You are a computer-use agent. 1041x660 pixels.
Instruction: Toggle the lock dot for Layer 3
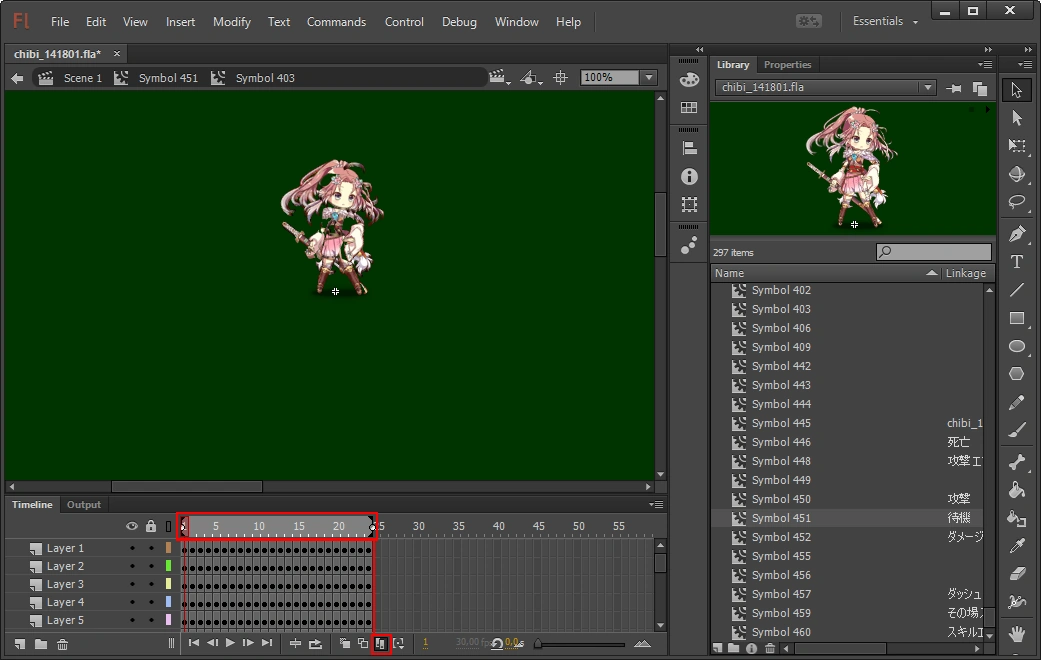tap(151, 584)
